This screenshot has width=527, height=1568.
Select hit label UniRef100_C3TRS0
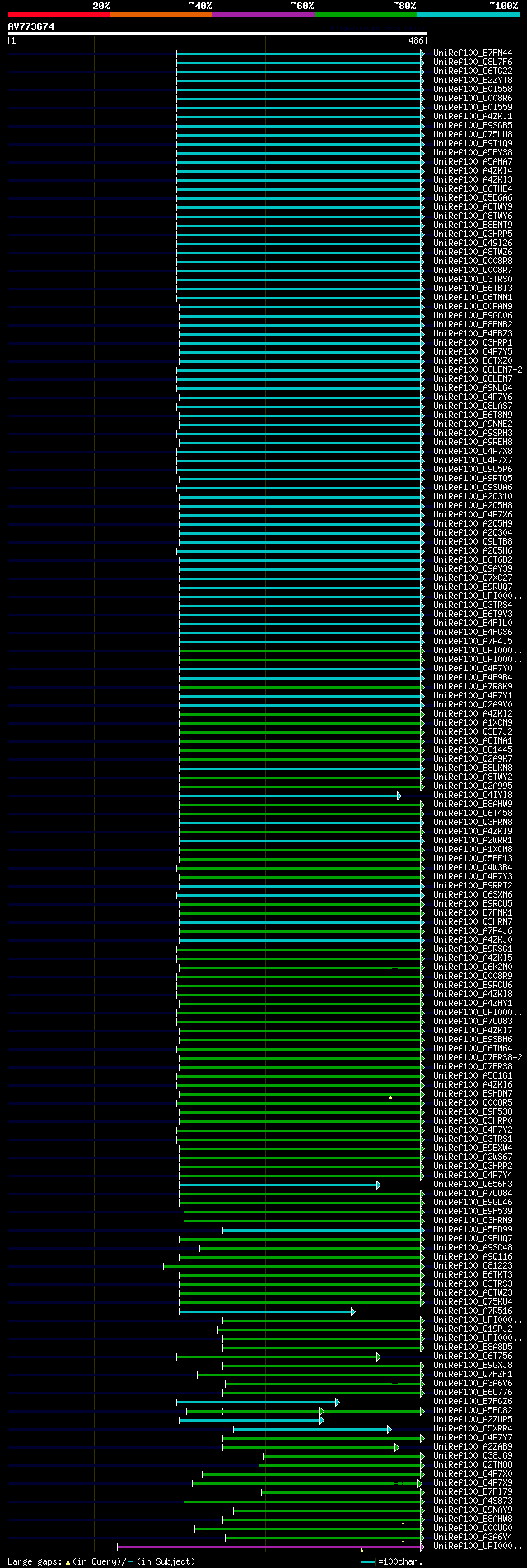tap(473, 279)
